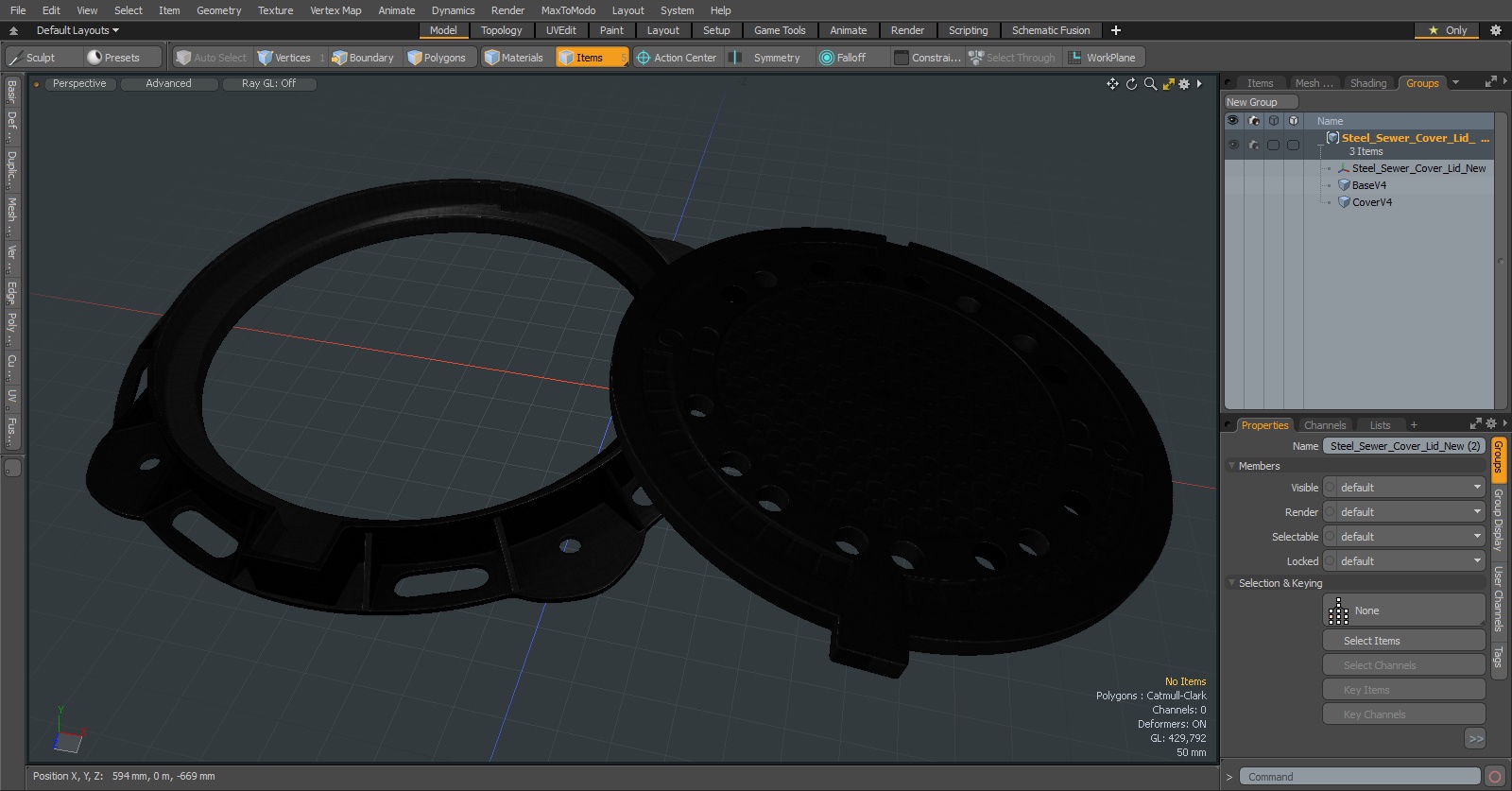Open the Advanced shading style dropdown

pos(168,83)
